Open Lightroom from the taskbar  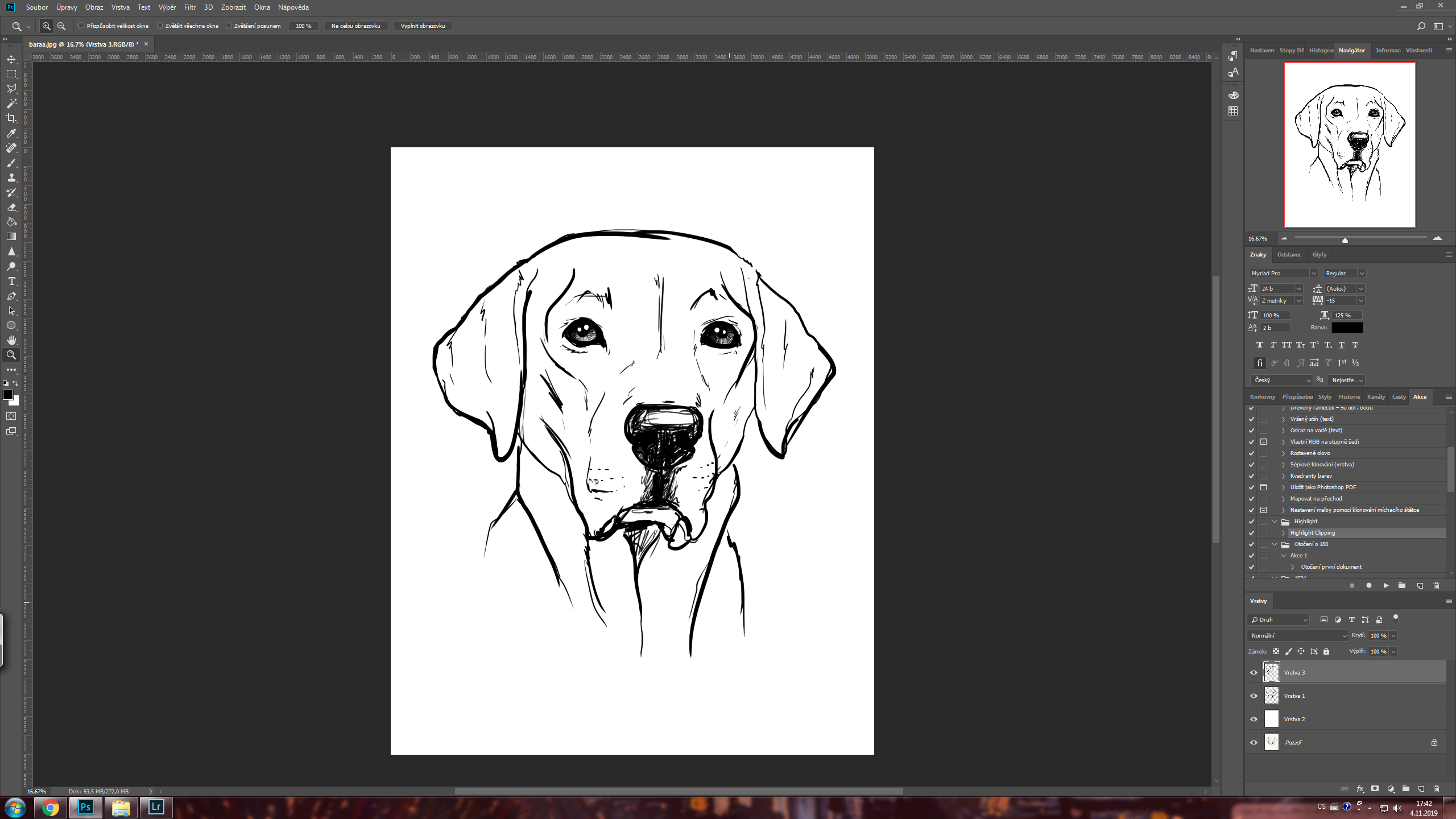[x=156, y=808]
